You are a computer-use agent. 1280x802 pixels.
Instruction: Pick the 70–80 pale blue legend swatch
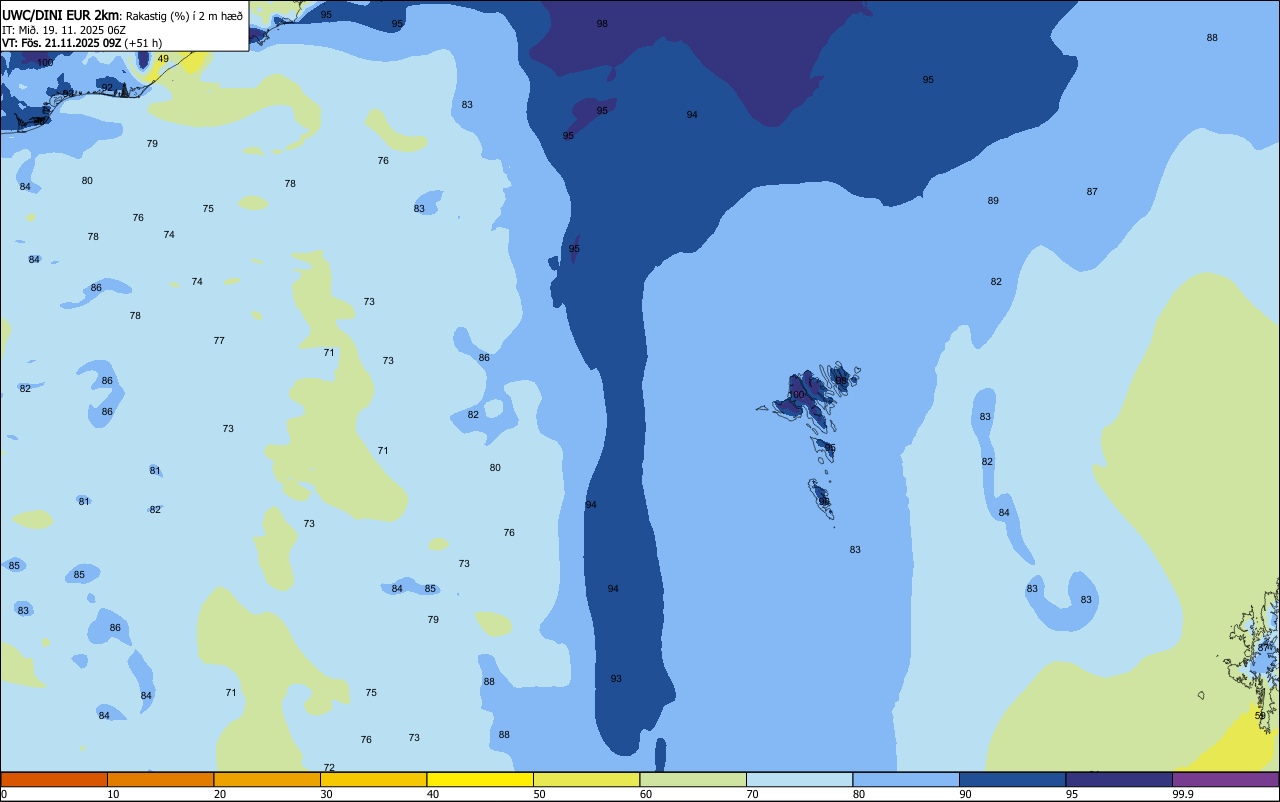pyautogui.click(x=799, y=779)
